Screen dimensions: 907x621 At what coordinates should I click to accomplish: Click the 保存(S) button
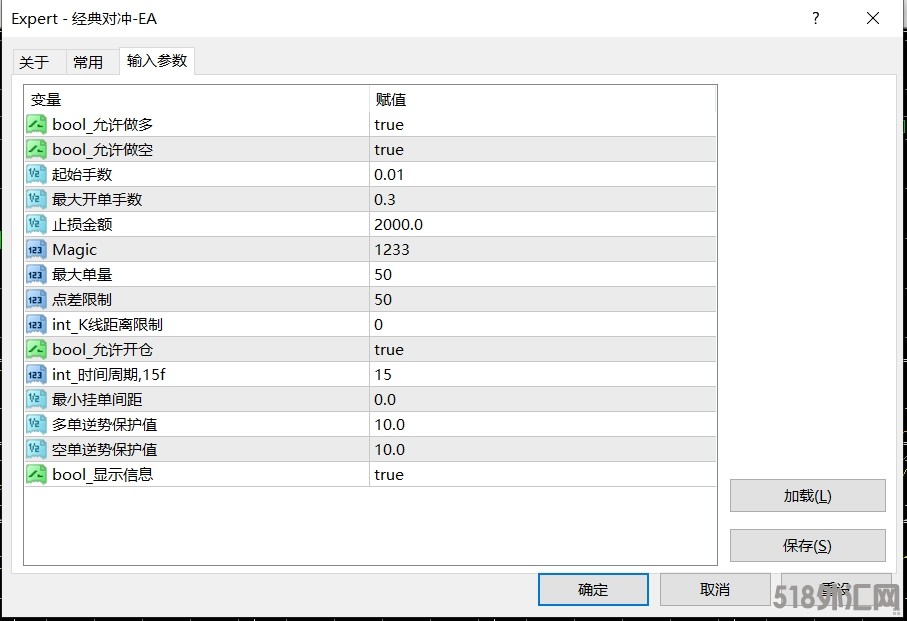pyautogui.click(x=808, y=545)
